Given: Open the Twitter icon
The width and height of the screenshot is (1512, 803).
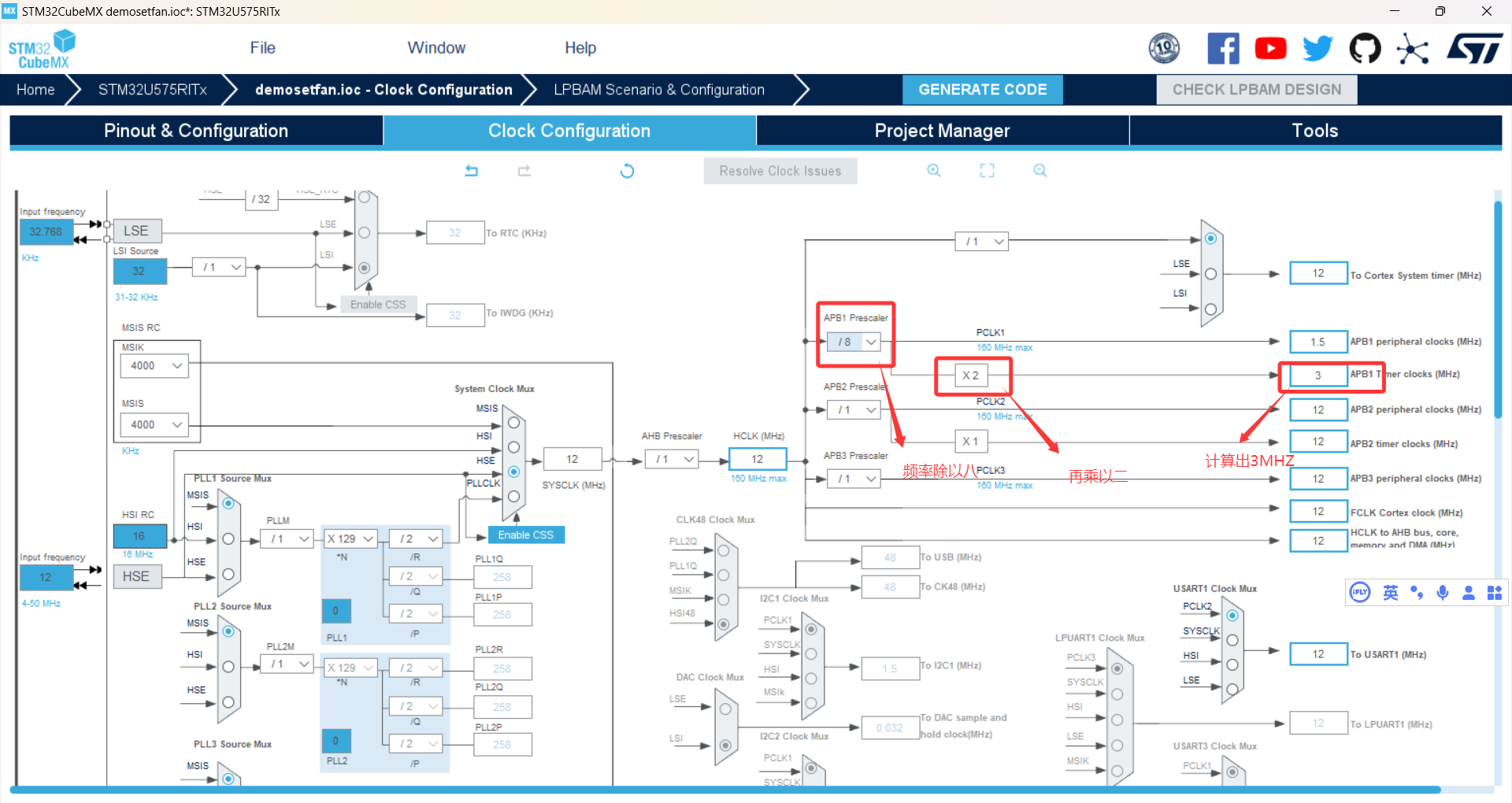Looking at the screenshot, I should [1317, 49].
